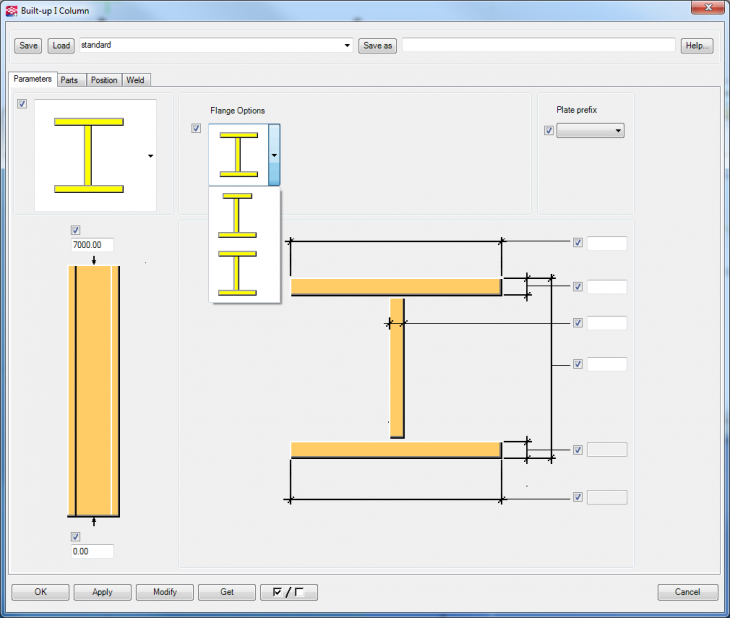730x618 pixels.
Task: Click the top flange in the cross-section diagram
Action: point(395,287)
